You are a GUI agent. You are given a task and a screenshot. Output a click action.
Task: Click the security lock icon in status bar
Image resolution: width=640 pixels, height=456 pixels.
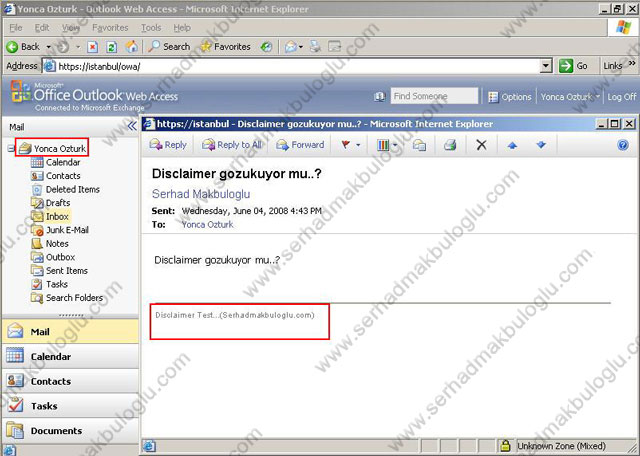[505, 445]
